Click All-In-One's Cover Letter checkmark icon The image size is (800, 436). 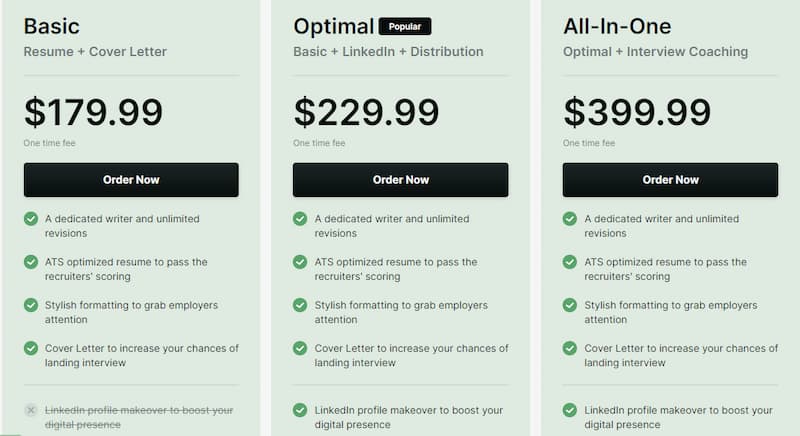[570, 348]
